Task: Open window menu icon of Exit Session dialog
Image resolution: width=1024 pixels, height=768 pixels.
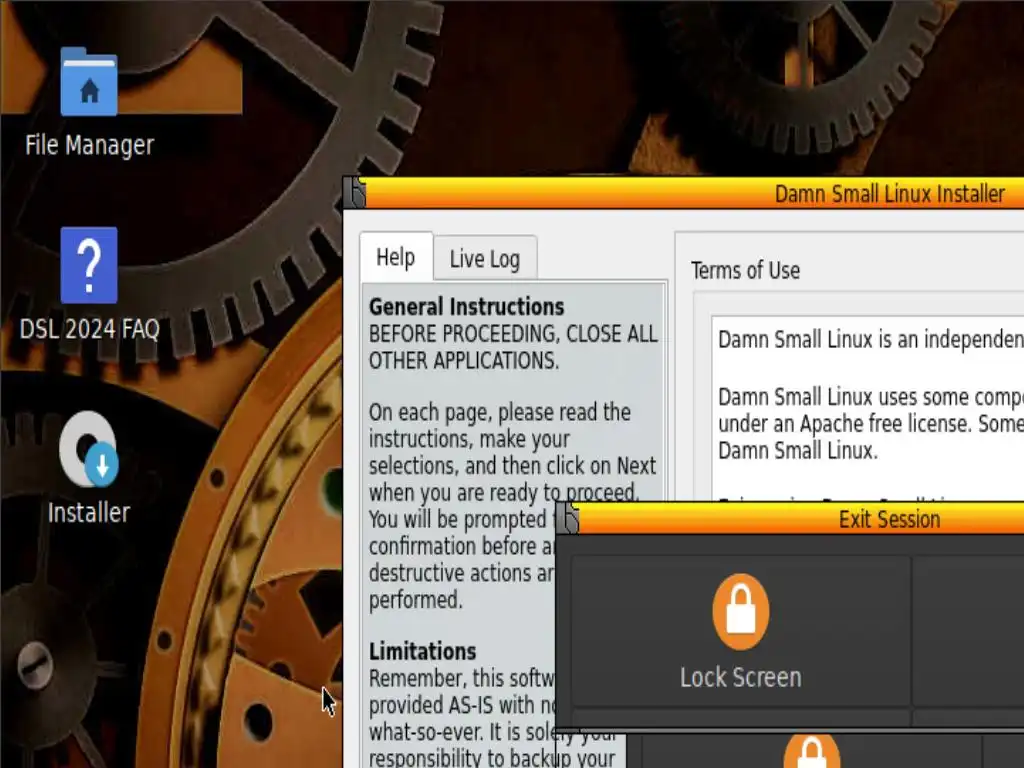Action: [568, 519]
